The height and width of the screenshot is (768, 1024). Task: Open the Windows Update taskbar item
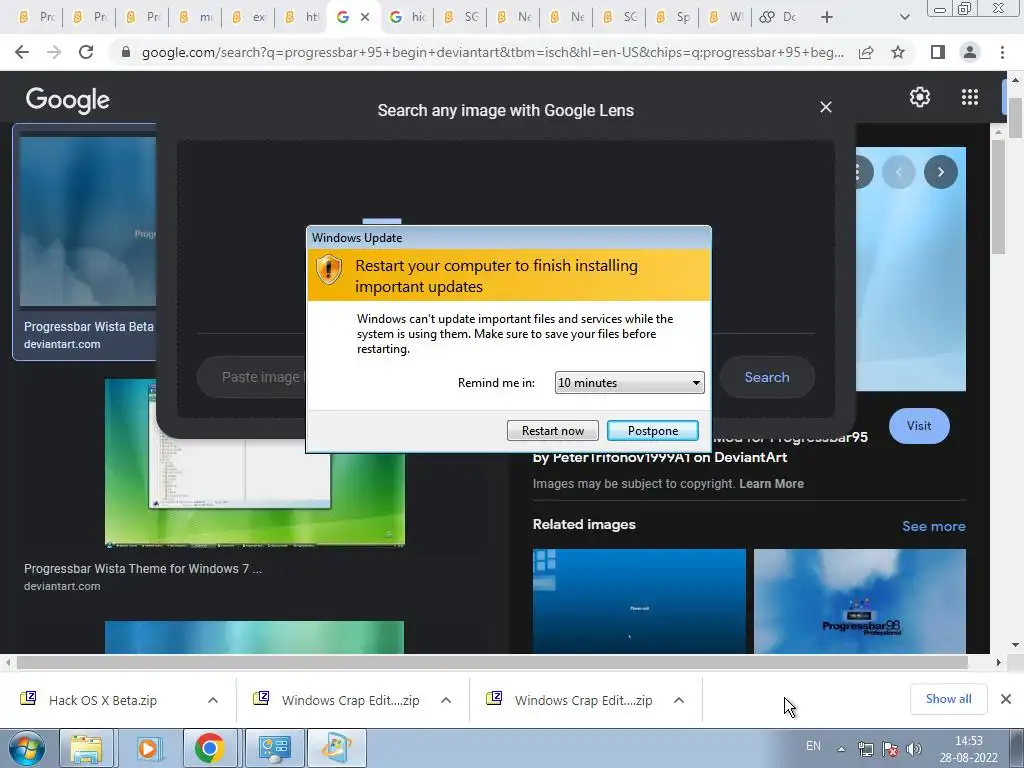[x=336, y=748]
